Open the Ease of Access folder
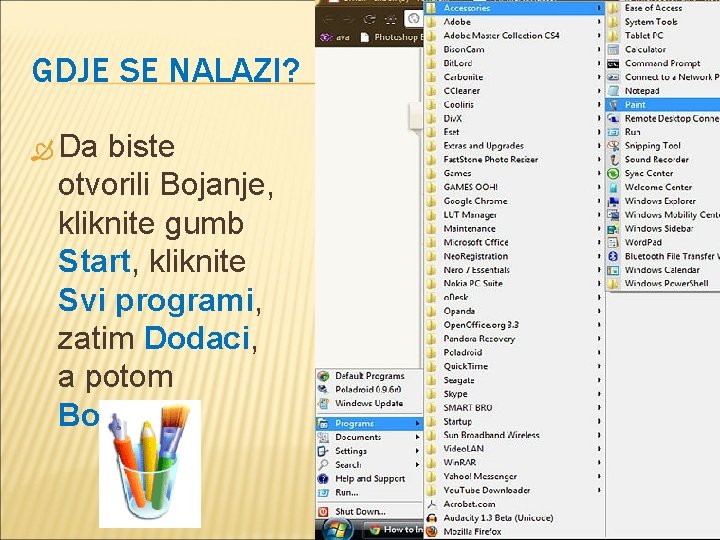 click(x=663, y=8)
